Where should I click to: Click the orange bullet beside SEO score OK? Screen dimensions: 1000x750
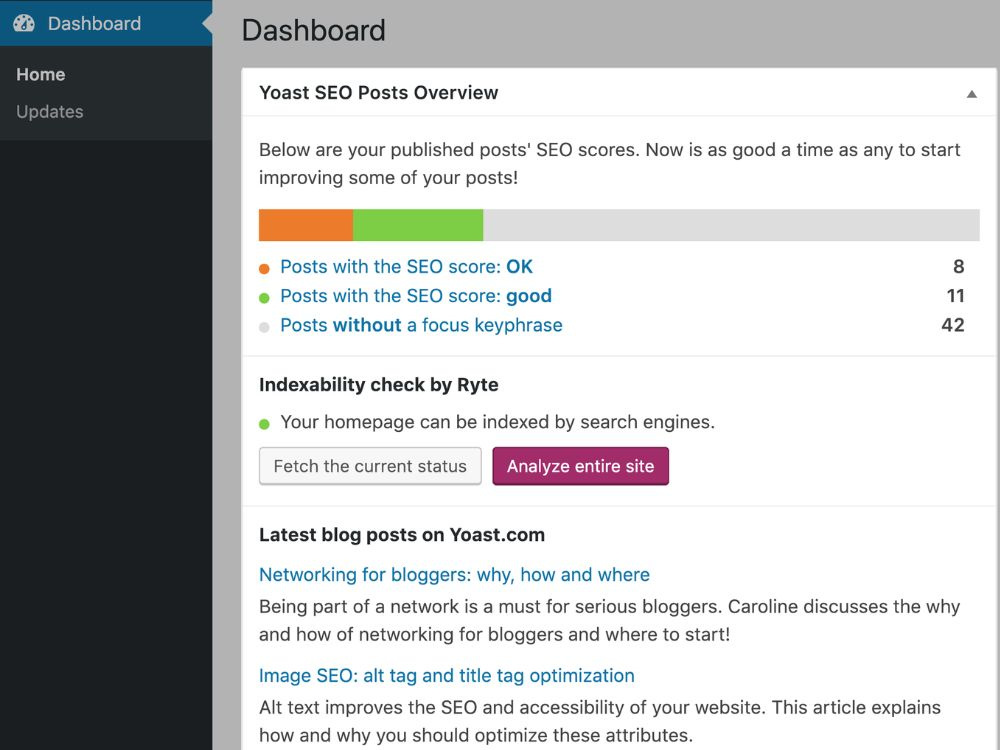(264, 268)
